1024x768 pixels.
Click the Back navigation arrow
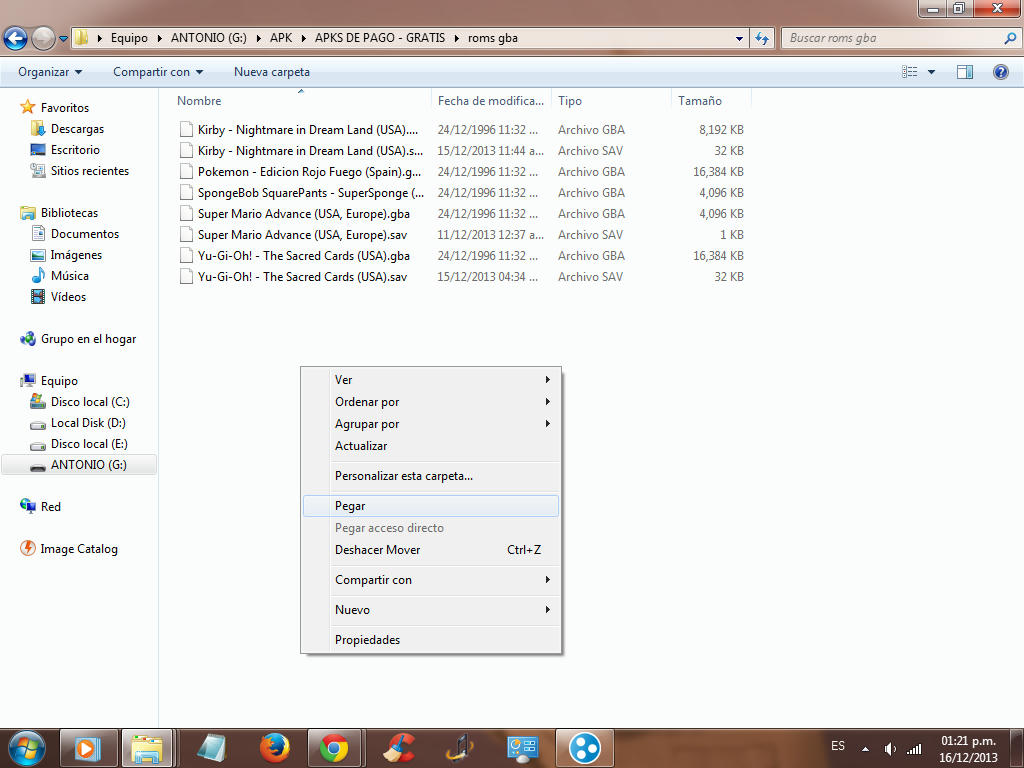pos(15,39)
